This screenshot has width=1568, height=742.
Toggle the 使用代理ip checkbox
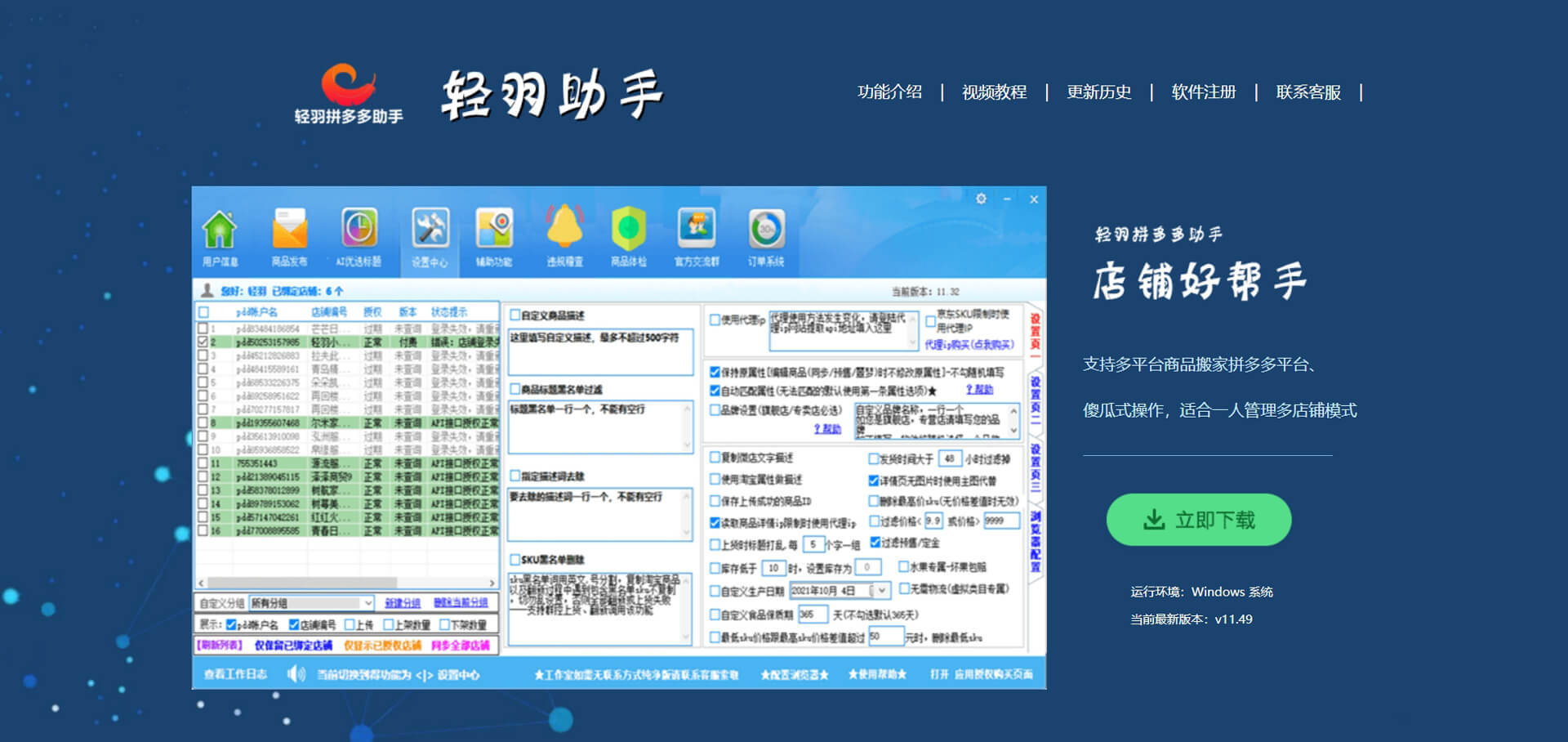tap(715, 320)
